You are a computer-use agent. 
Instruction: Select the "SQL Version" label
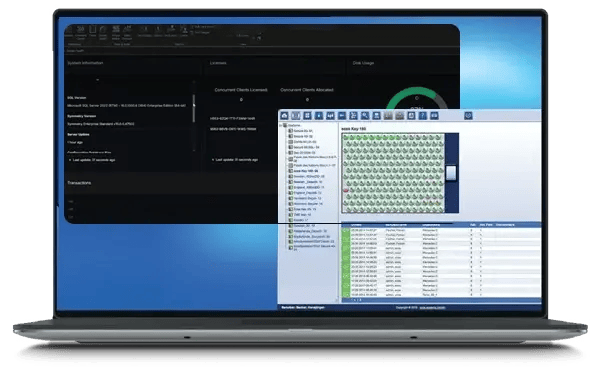[x=77, y=98]
